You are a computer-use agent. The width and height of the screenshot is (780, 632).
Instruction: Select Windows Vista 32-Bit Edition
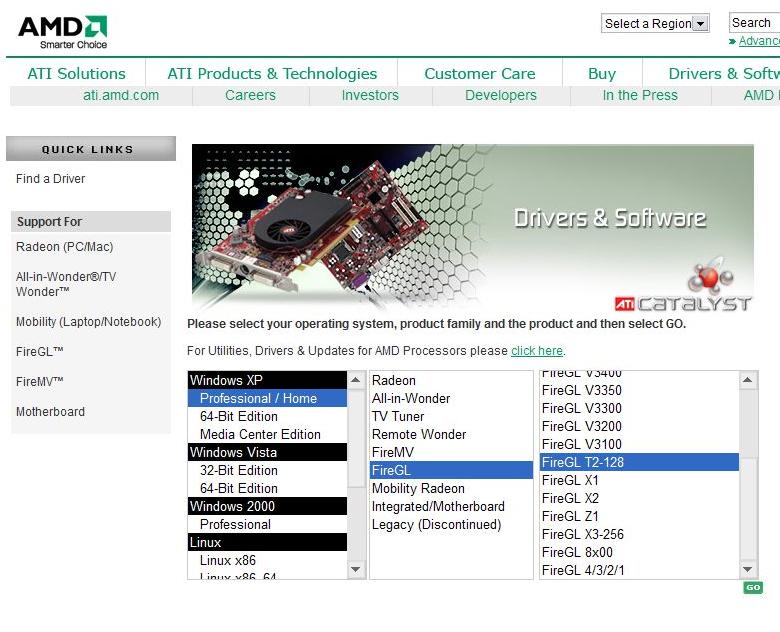coord(238,470)
